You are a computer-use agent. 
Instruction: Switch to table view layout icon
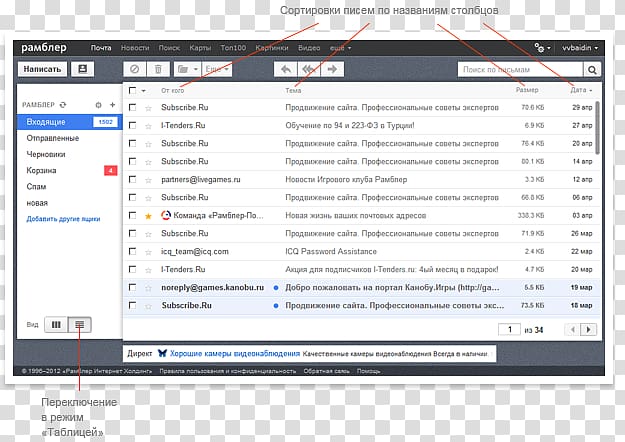coord(80,324)
